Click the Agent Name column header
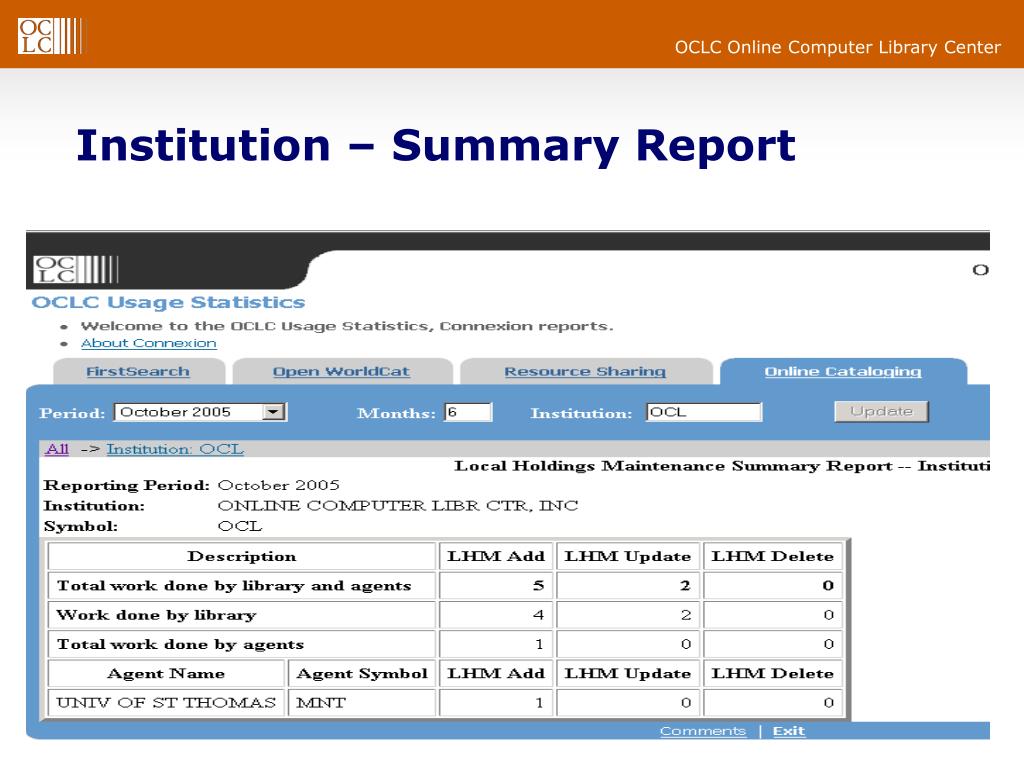This screenshot has width=1024, height=768. [x=166, y=673]
